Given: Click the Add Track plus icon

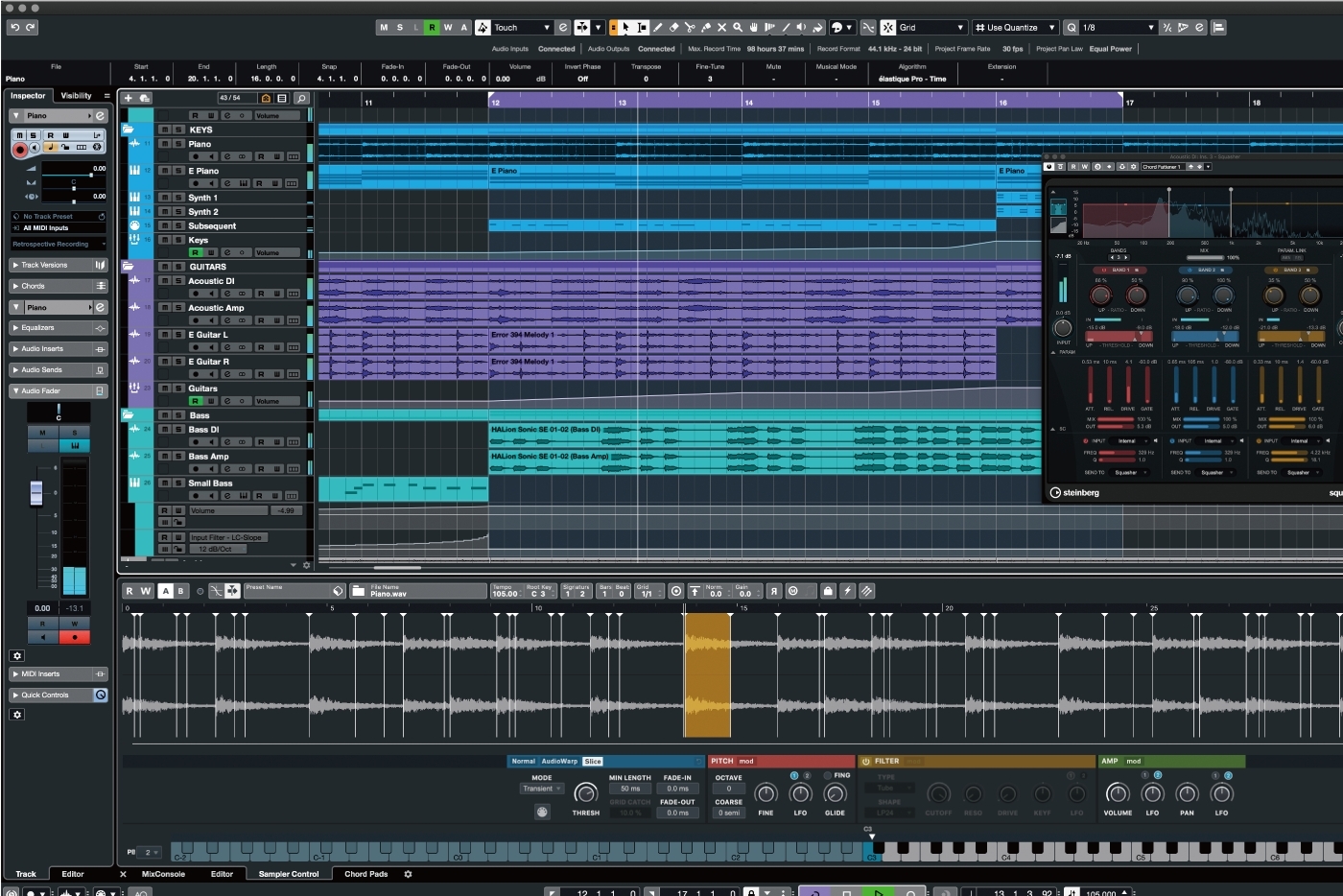Looking at the screenshot, I should pyautogui.click(x=129, y=98).
